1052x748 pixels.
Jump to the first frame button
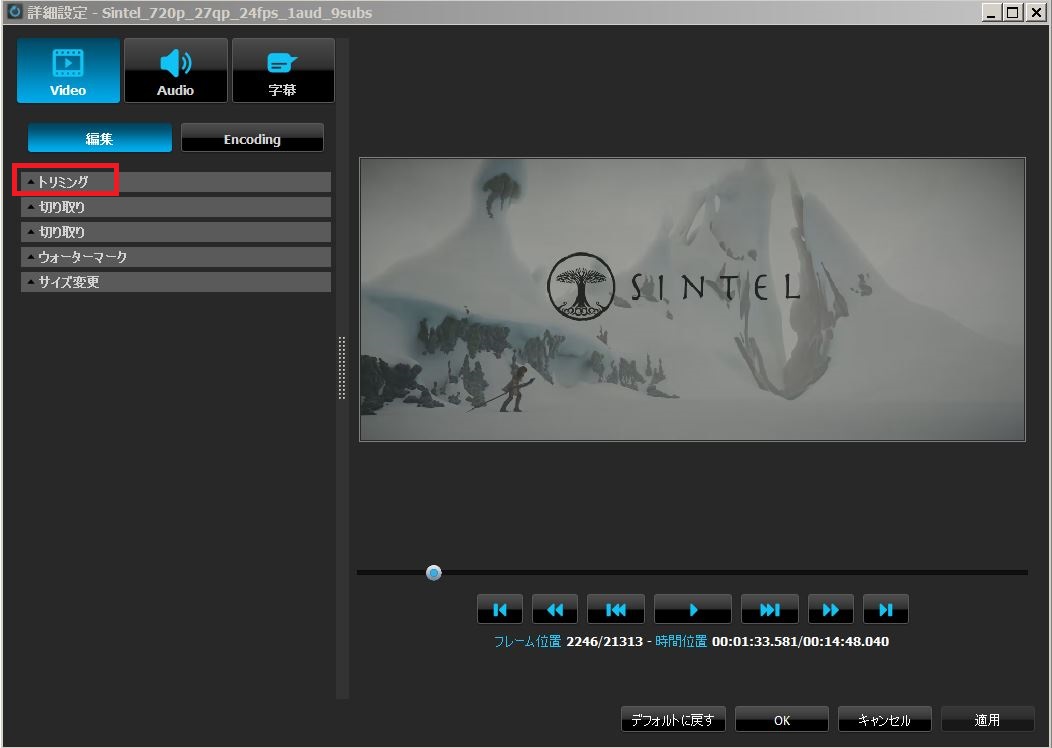[499, 609]
